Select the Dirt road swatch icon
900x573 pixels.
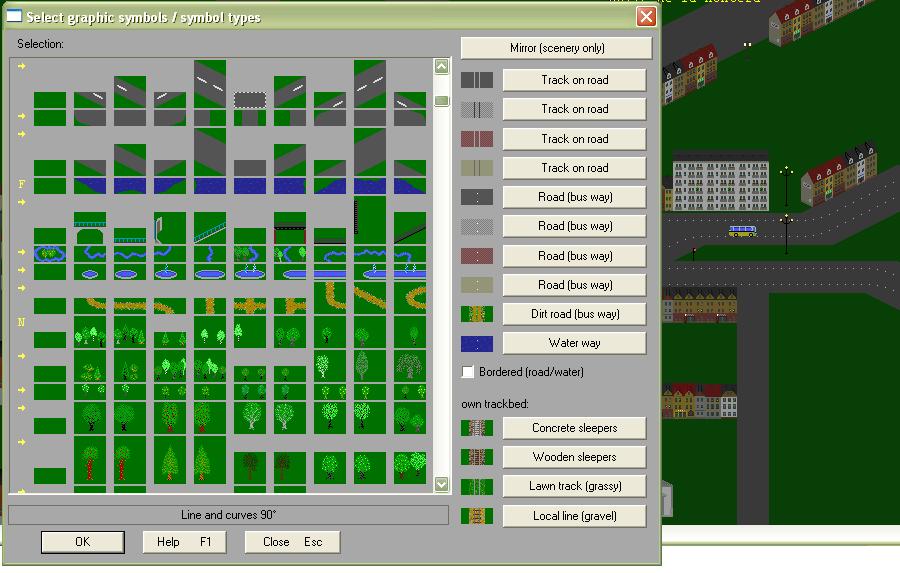coord(477,314)
